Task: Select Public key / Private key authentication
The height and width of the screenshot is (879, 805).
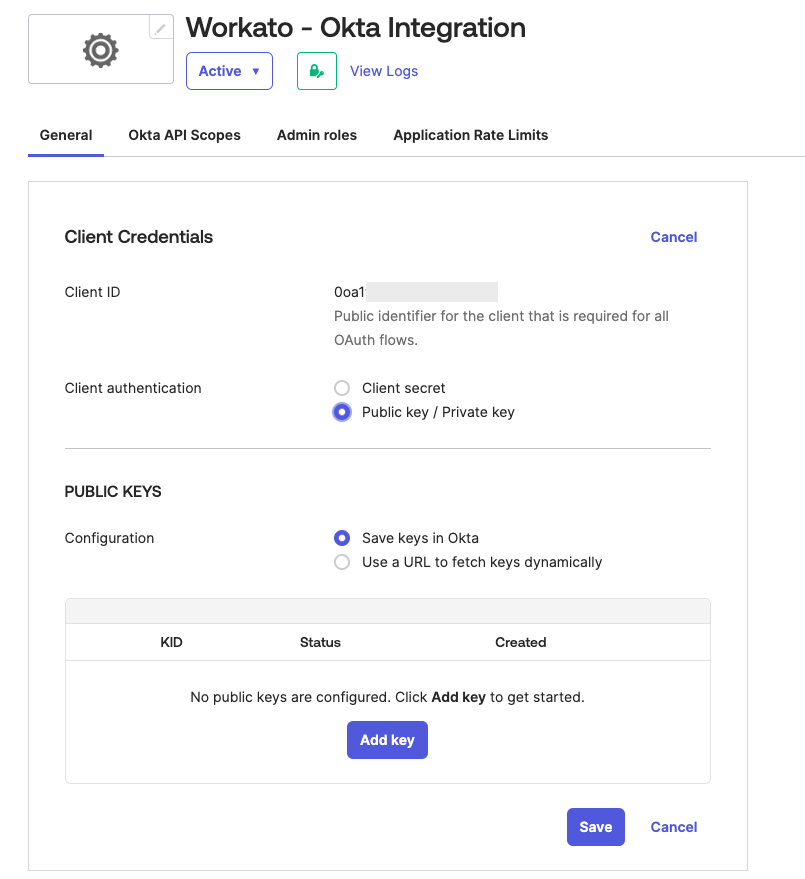Action: coord(342,412)
